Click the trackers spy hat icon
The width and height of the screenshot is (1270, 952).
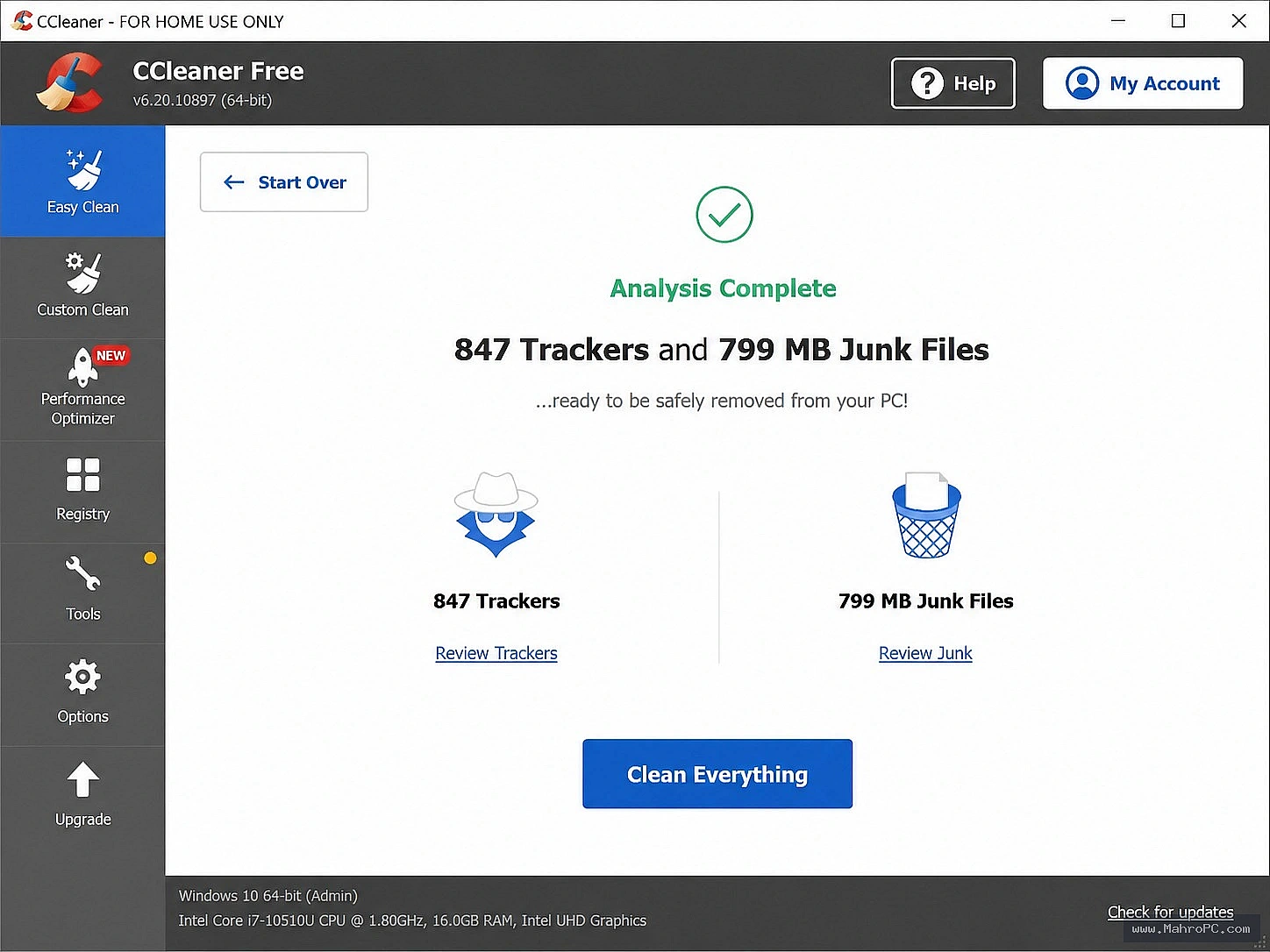pyautogui.click(x=496, y=515)
